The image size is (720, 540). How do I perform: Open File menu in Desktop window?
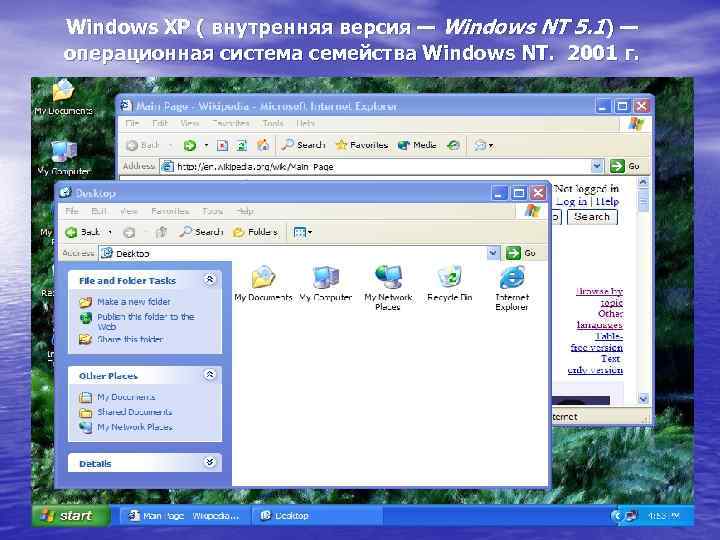pos(72,211)
